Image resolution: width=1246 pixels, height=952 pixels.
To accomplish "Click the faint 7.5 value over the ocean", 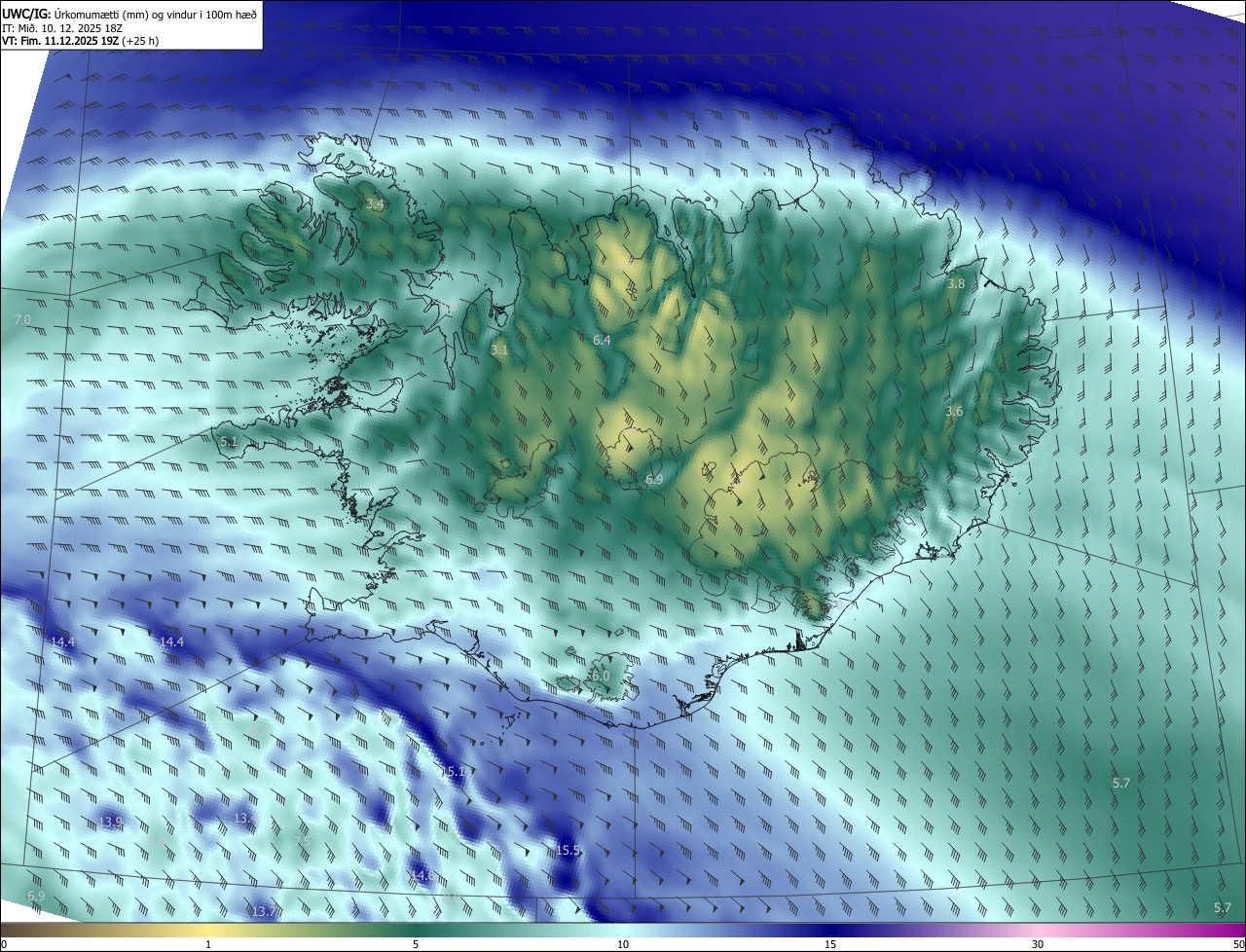I will click(x=302, y=841).
